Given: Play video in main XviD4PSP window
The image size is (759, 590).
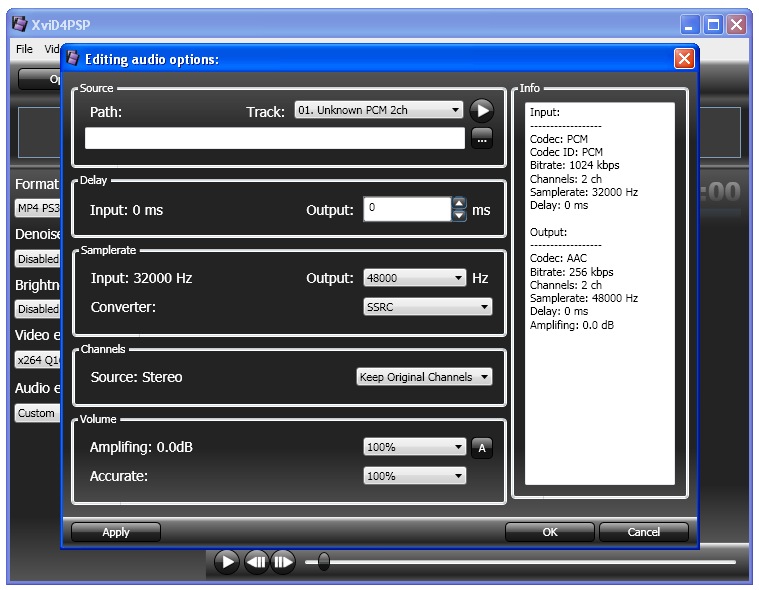Looking at the screenshot, I should tap(227, 562).
